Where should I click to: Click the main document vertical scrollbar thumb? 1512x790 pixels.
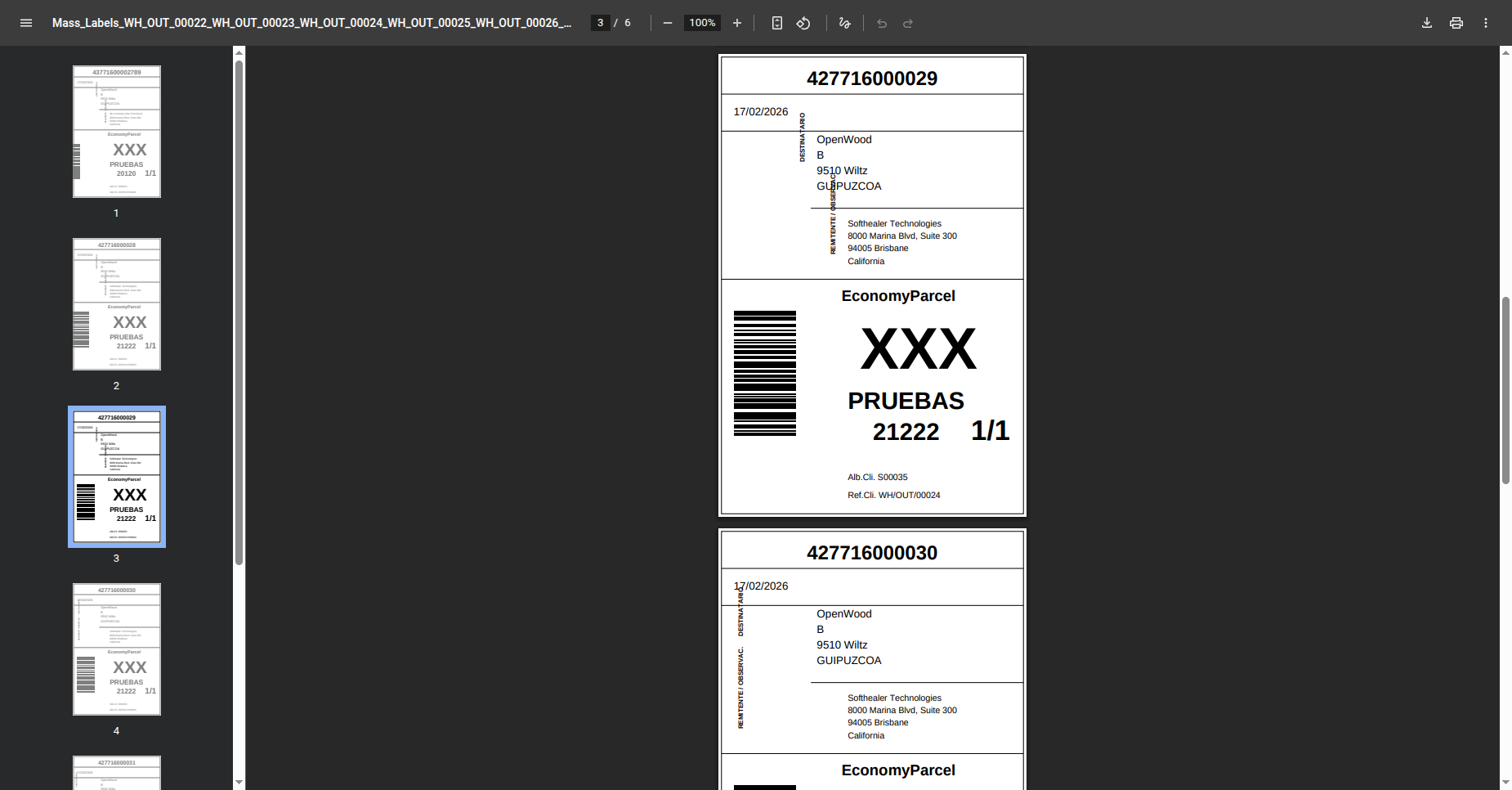point(1505,390)
